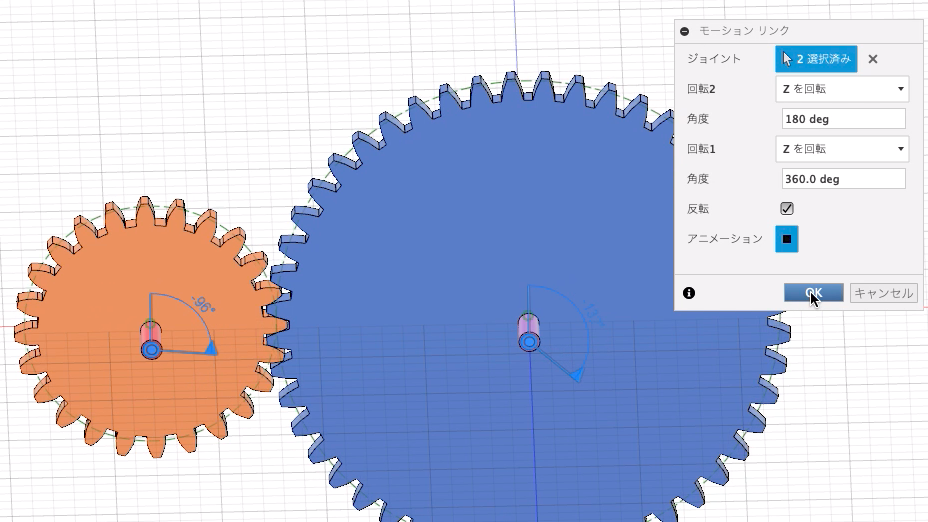The image size is (928, 522).
Task: Open the 回転2 dropdown
Action: point(842,89)
